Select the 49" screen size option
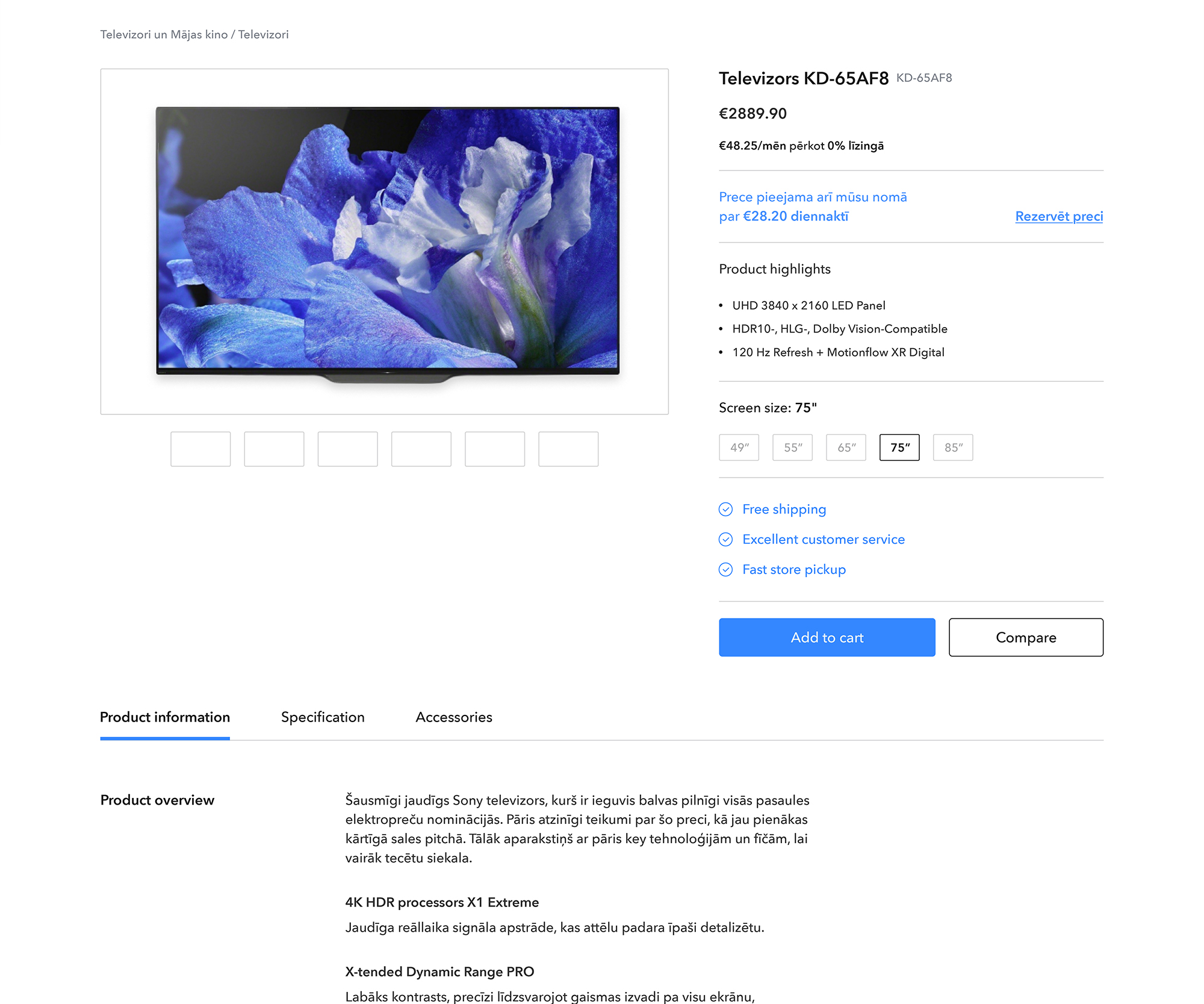Image resolution: width=1204 pixels, height=1004 pixels. (739, 447)
